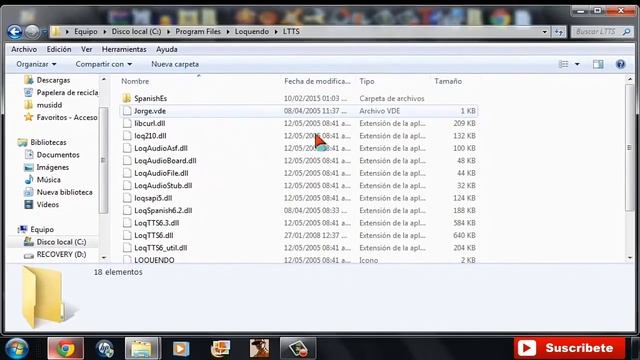The width and height of the screenshot is (640, 360).
Task: Open the Música library
Action: pos(48,180)
